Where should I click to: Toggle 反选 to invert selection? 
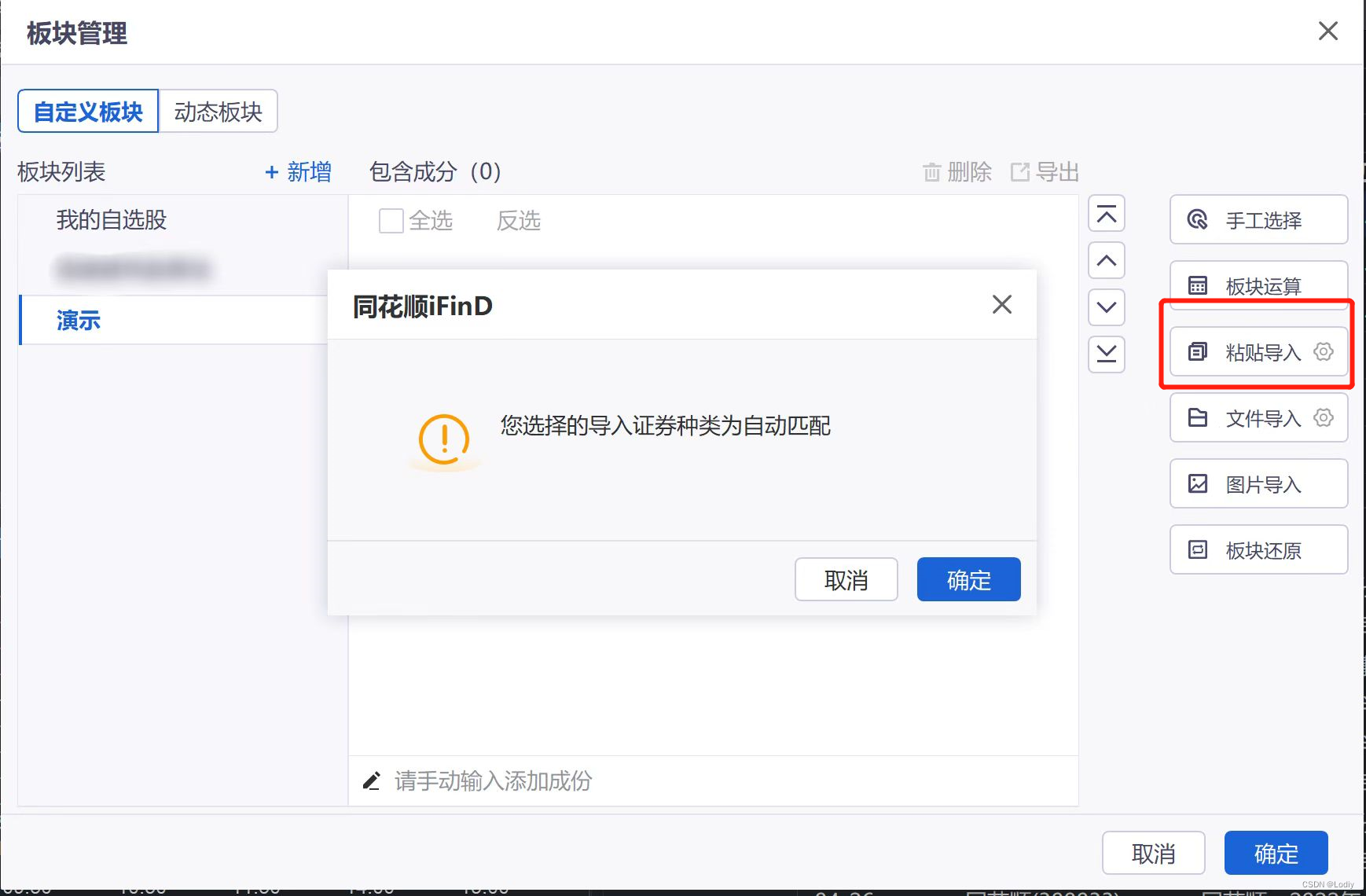(519, 221)
